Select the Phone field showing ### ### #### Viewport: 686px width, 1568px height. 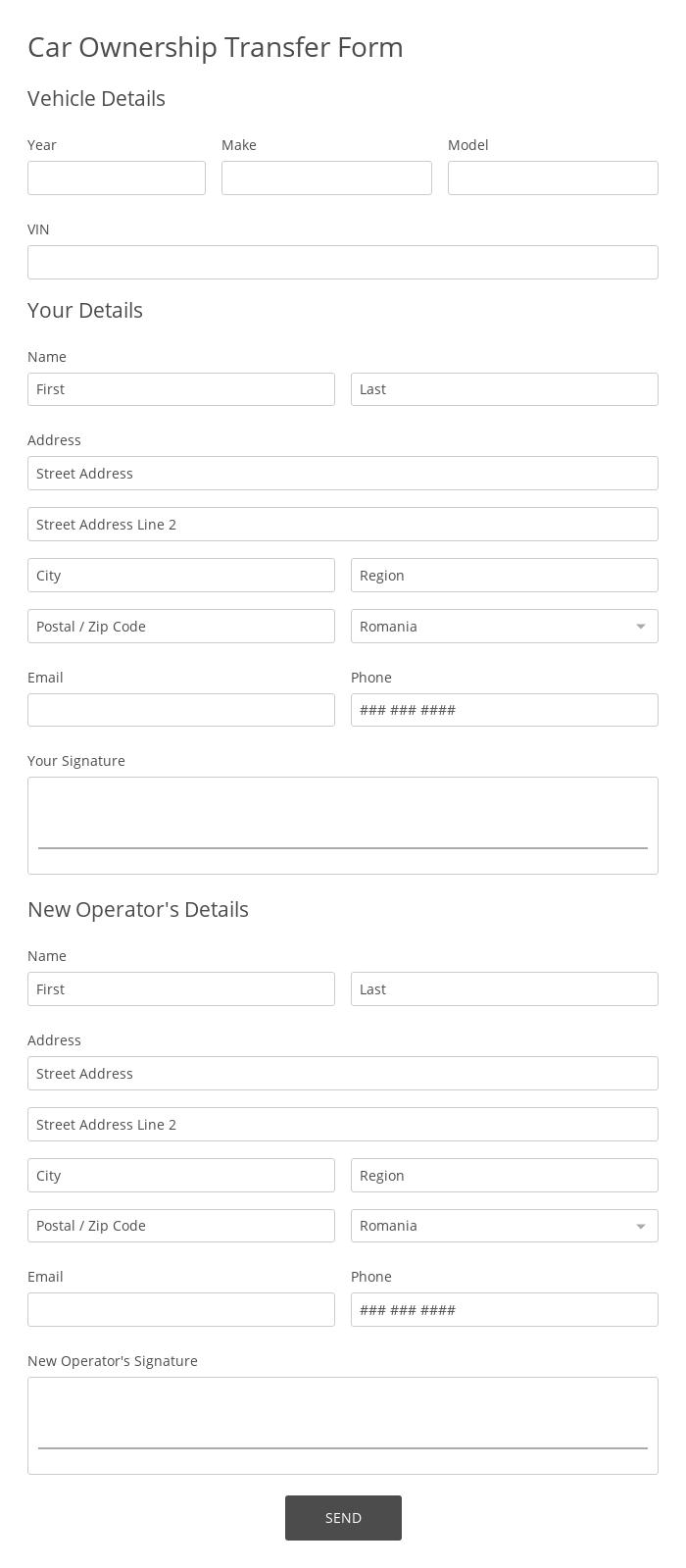(504, 709)
